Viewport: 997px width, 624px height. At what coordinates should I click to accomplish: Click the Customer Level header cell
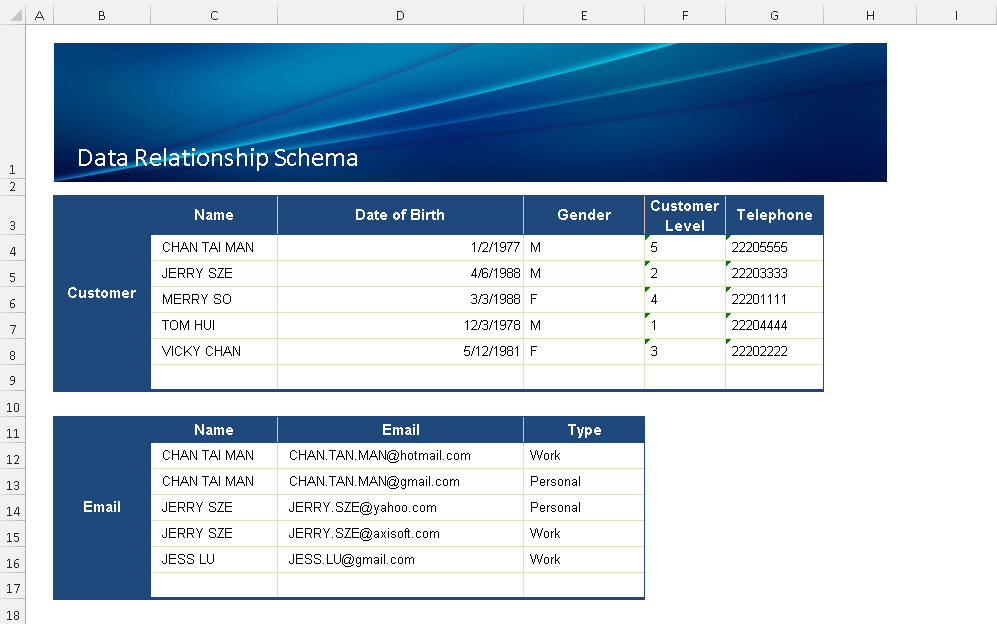point(685,215)
